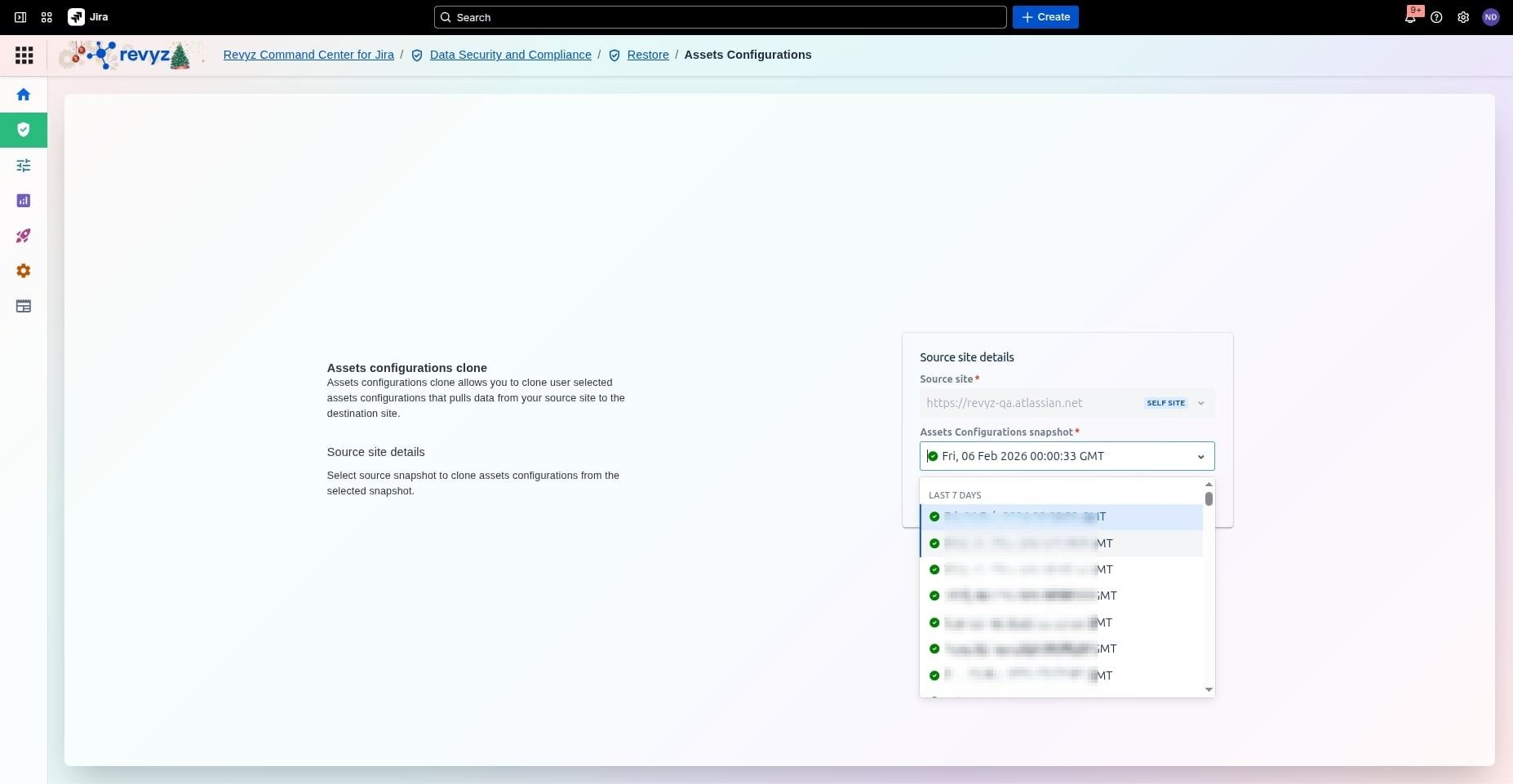Screen dimensions: 1513x784
Task: Open the help question mark icon
Action: [1436, 17]
